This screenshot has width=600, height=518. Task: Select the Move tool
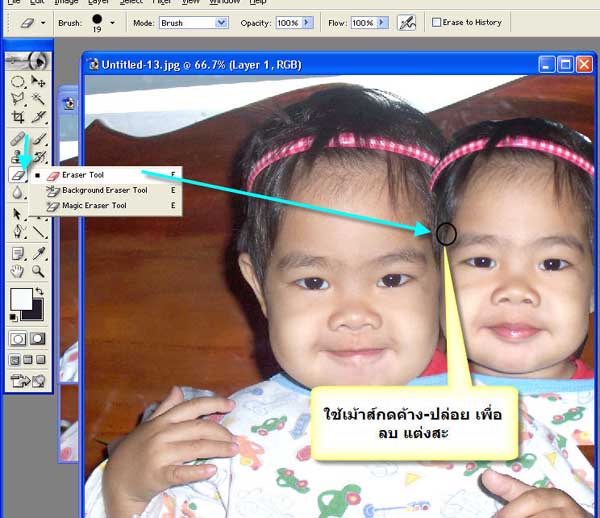click(38, 81)
